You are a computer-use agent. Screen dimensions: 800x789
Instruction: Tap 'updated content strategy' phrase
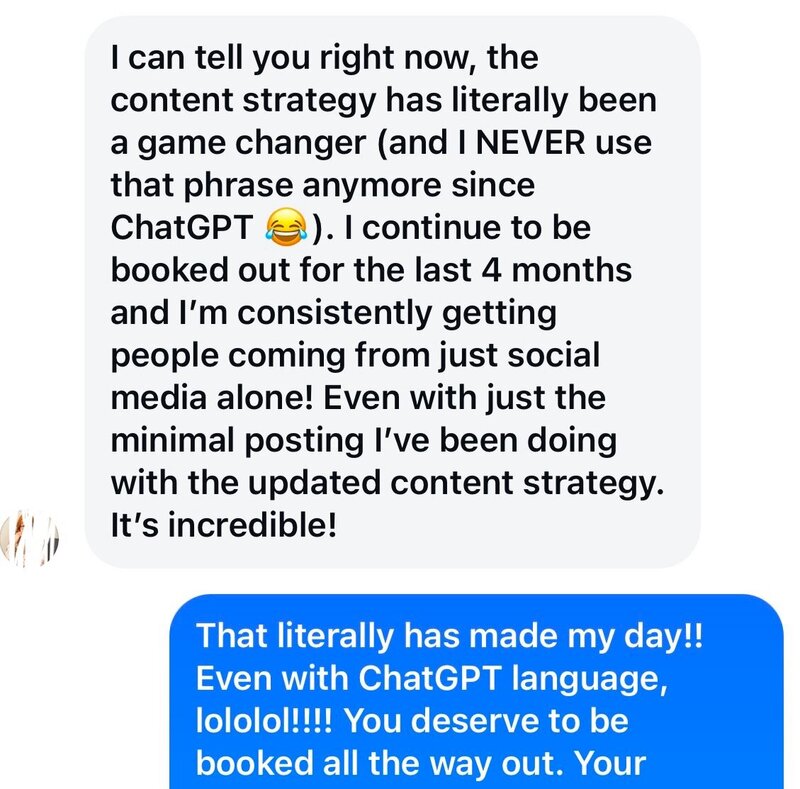(456, 483)
